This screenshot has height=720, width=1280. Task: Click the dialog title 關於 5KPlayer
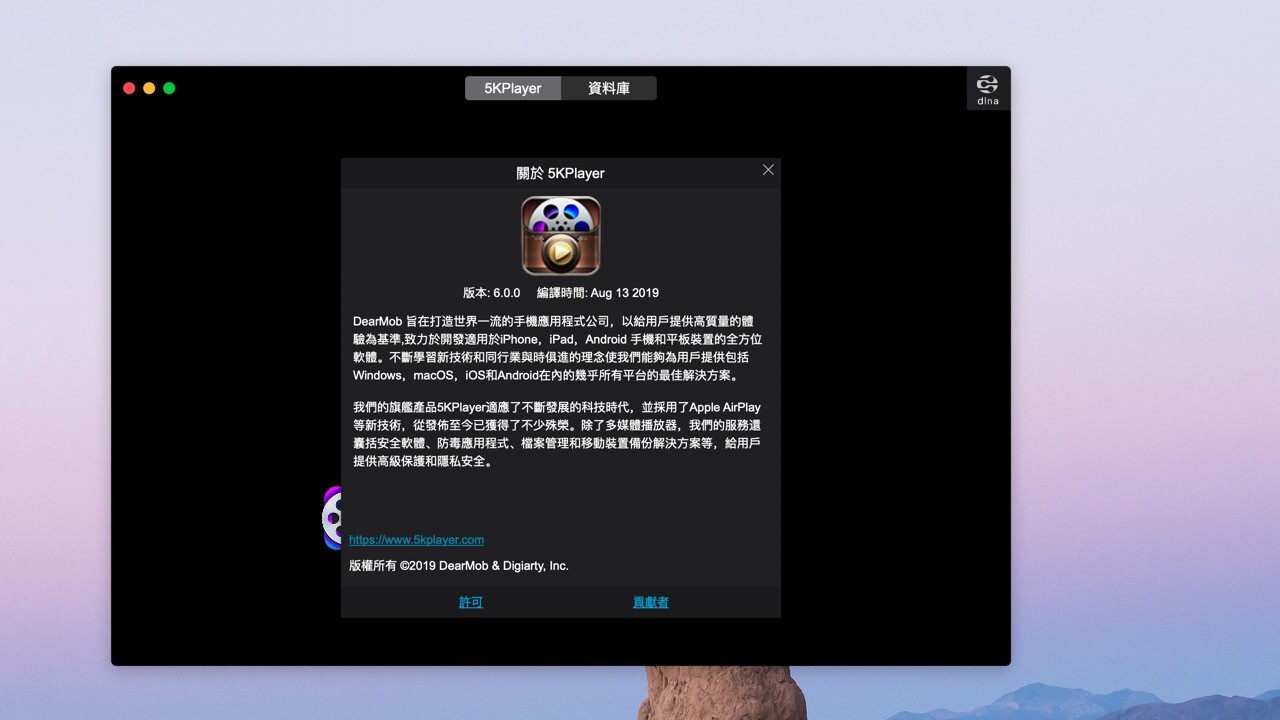pyautogui.click(x=561, y=173)
